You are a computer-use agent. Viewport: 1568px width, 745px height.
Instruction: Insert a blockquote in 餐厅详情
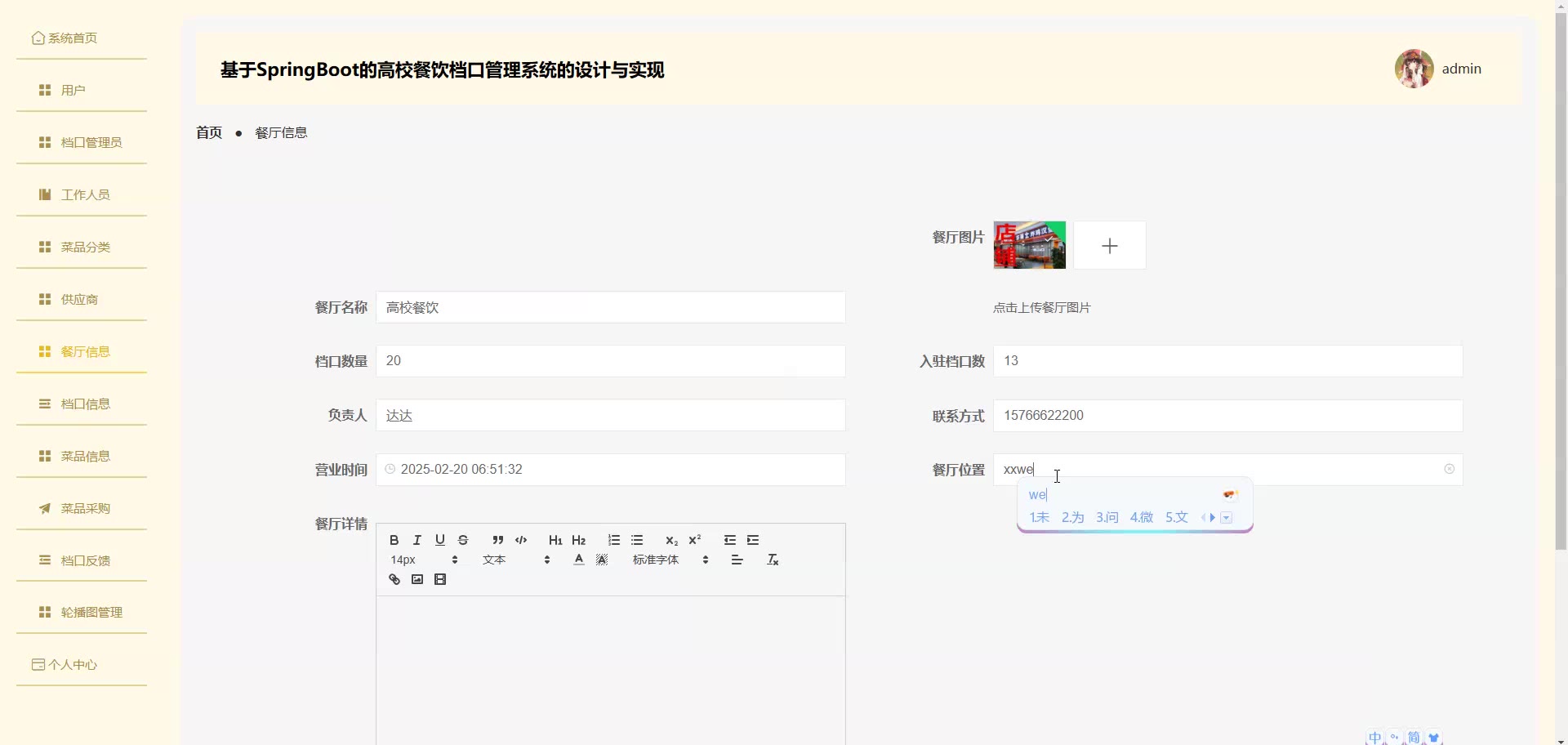pos(498,540)
